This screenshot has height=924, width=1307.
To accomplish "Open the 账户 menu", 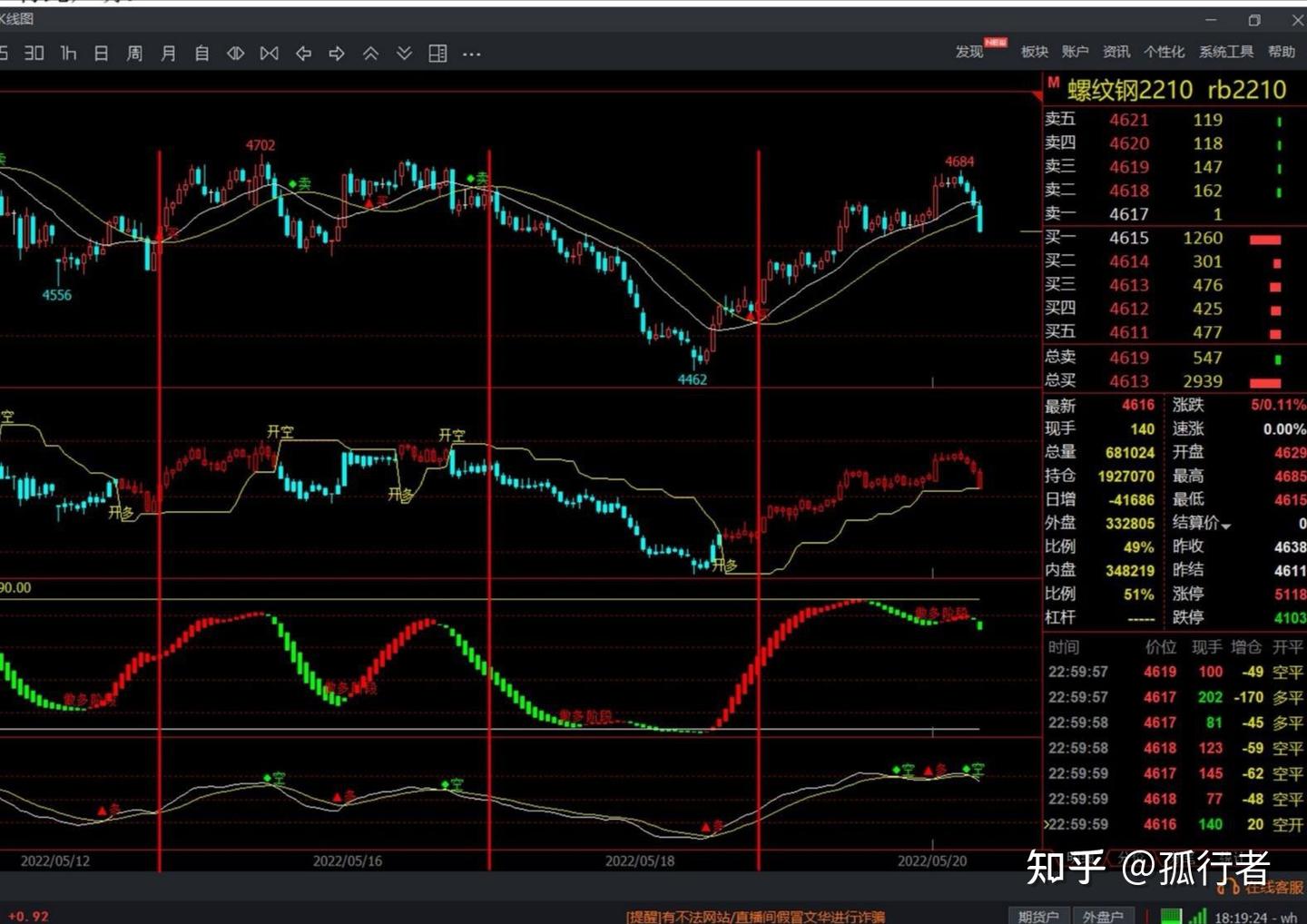I will click(1076, 52).
